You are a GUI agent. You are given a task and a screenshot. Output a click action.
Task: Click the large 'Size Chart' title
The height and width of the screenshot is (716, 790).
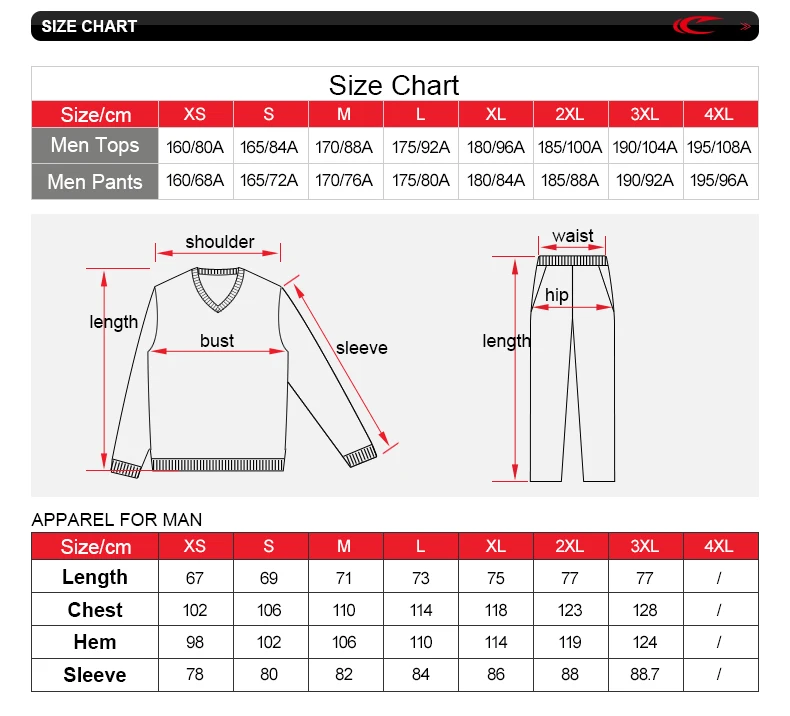tap(394, 85)
